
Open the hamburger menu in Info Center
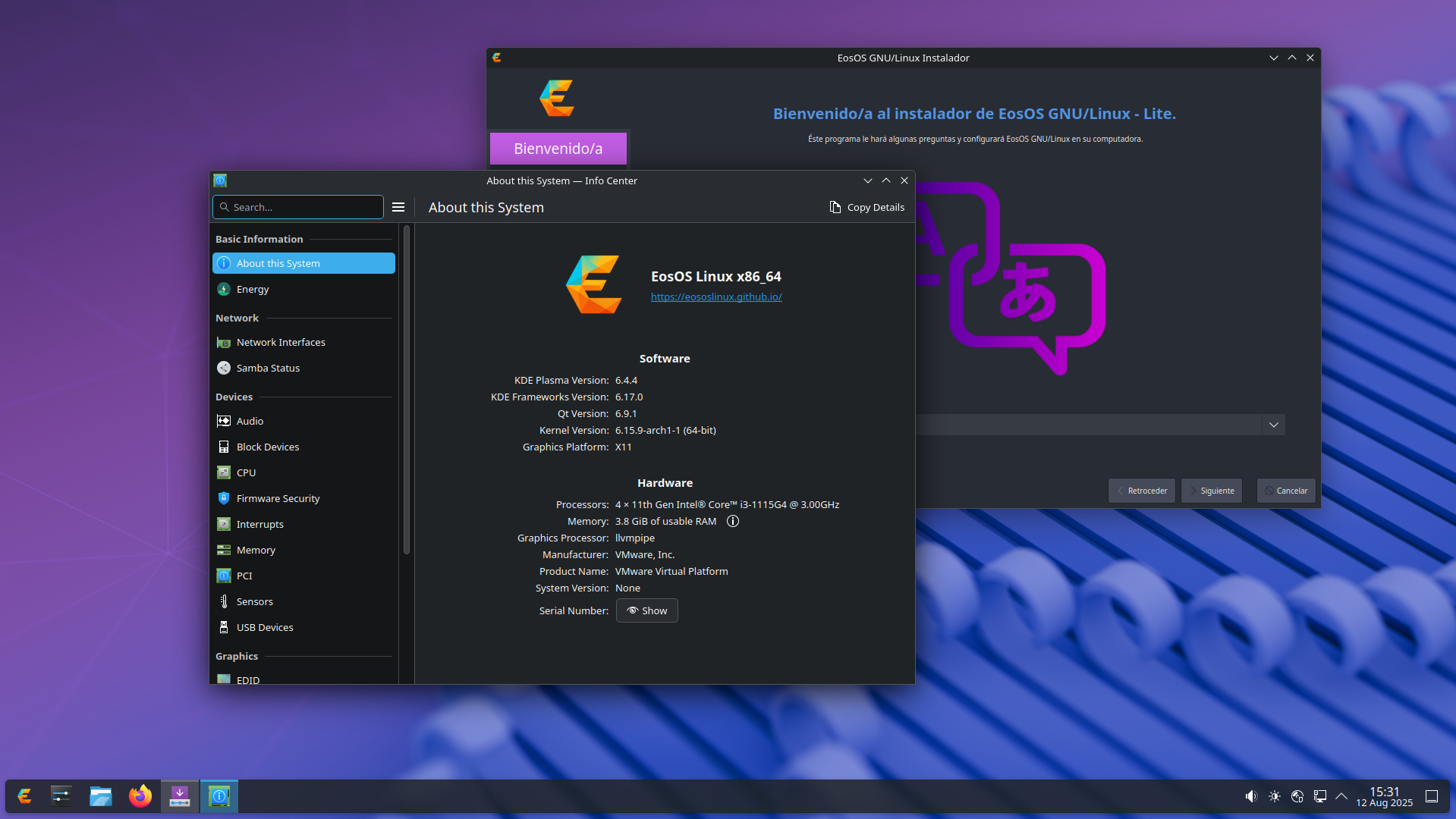pos(398,207)
